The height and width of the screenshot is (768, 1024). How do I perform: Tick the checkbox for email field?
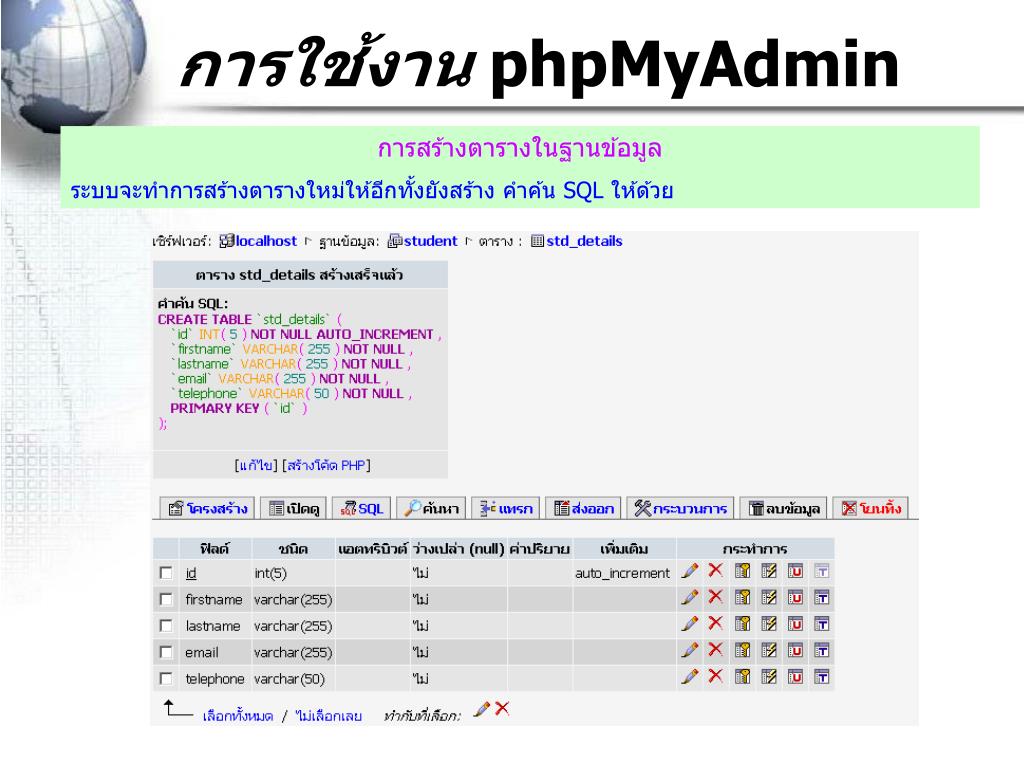tap(166, 652)
